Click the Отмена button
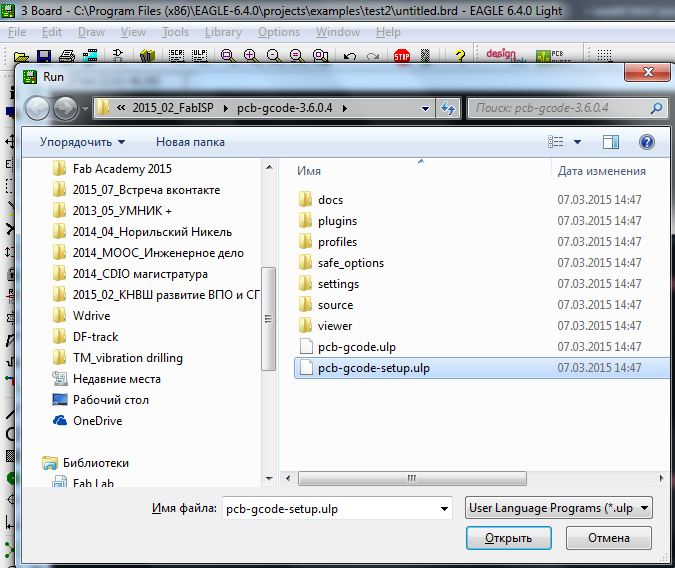This screenshot has height=568, width=675. click(x=609, y=538)
